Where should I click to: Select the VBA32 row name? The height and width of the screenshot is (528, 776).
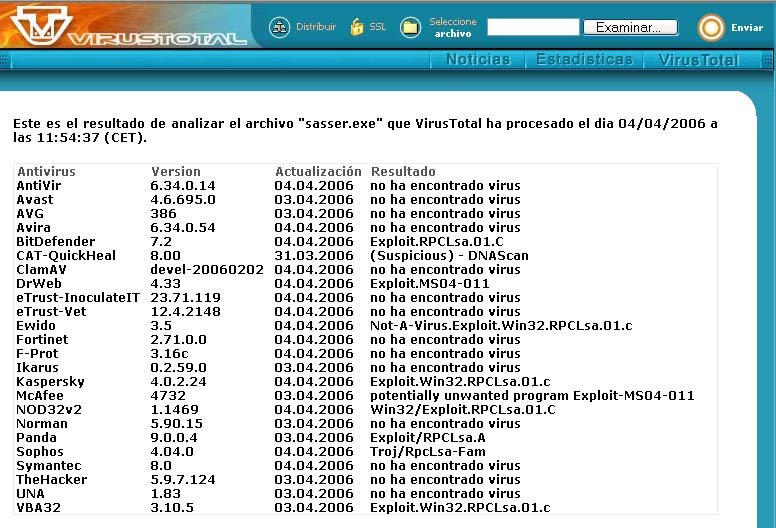[38, 508]
